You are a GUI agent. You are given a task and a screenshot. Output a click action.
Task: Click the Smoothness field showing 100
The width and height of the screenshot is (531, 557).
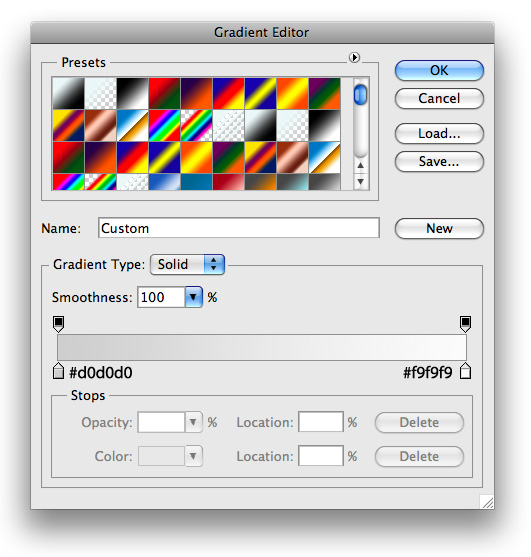161,297
